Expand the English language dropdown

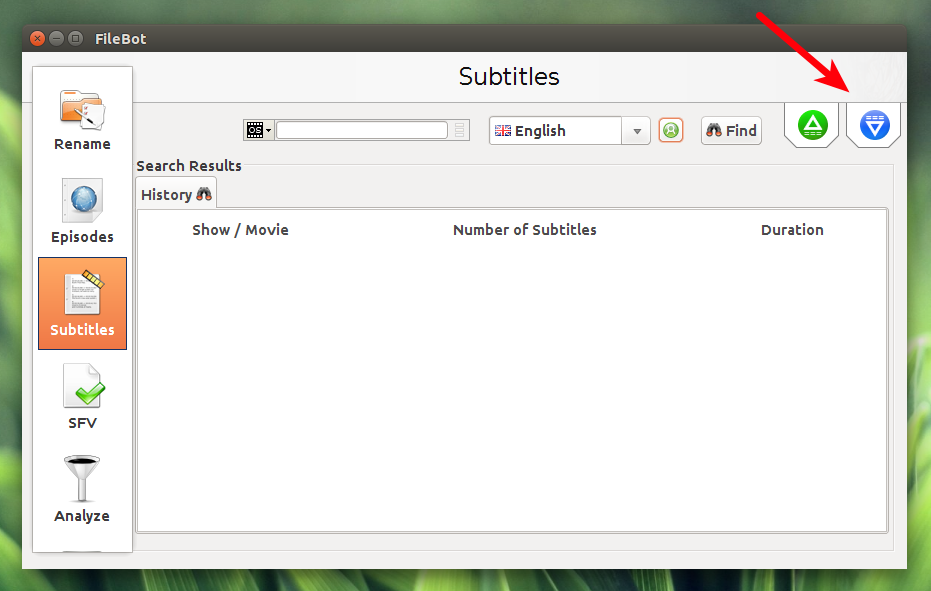[x=636, y=131]
